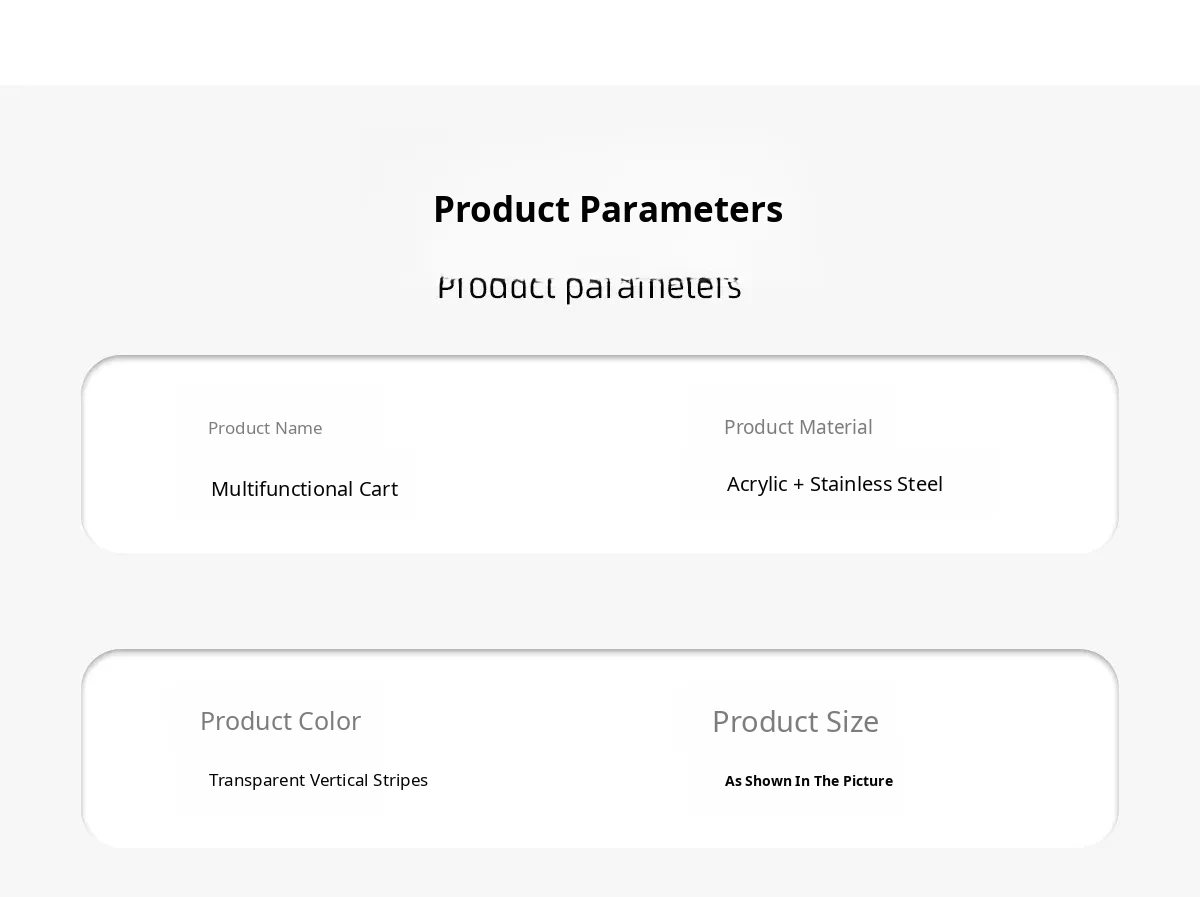
Task: Select the Product Color label
Action: tap(280, 721)
